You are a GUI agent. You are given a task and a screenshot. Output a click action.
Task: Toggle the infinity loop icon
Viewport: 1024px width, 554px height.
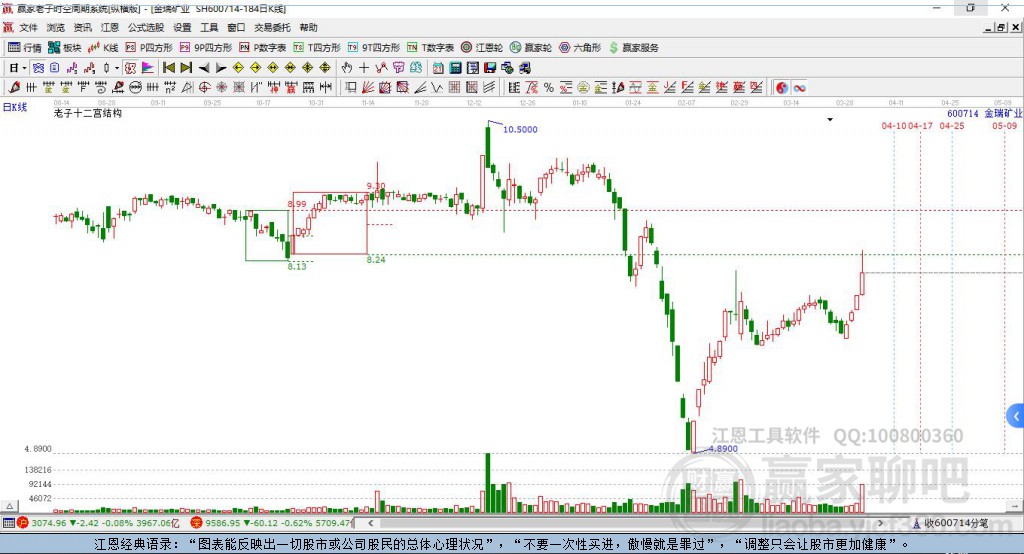point(799,88)
